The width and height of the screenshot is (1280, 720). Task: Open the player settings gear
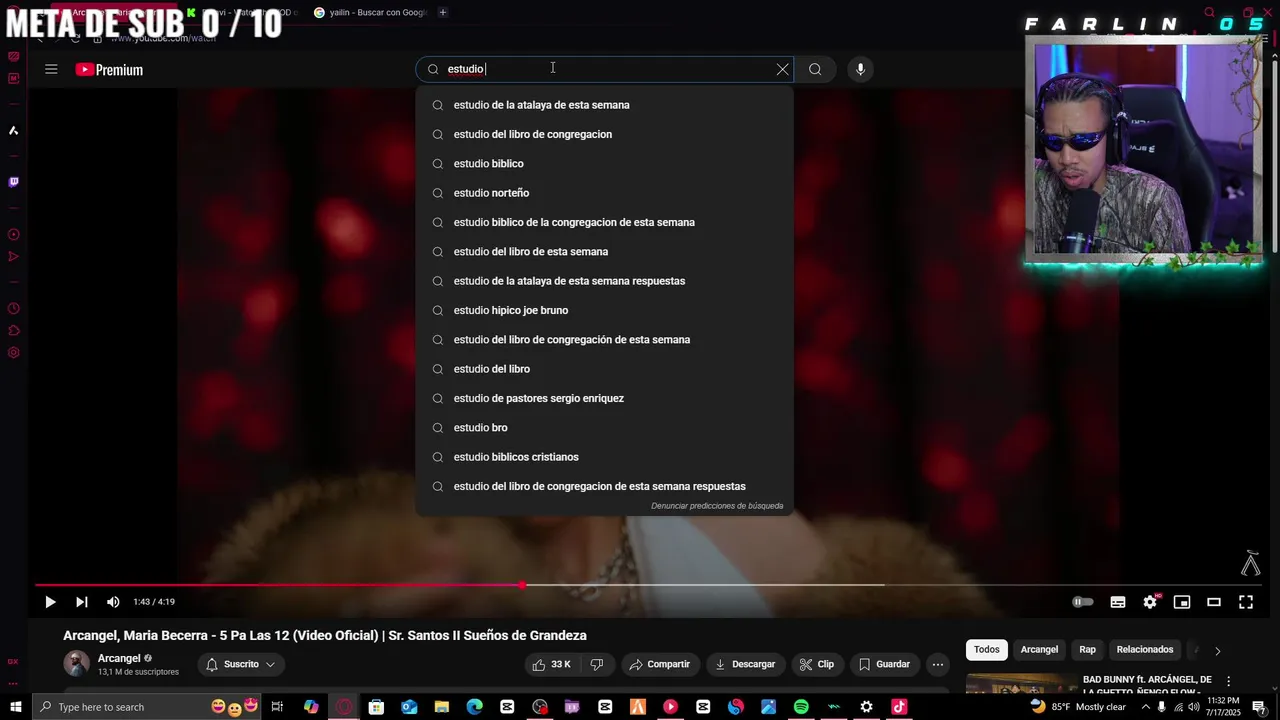[1150, 602]
